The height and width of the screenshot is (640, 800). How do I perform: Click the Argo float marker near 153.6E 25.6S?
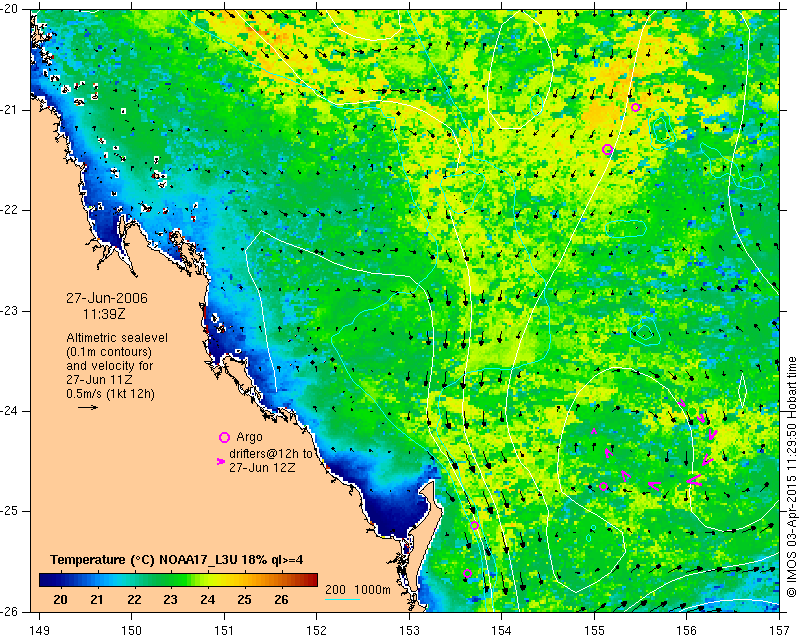tap(467, 574)
